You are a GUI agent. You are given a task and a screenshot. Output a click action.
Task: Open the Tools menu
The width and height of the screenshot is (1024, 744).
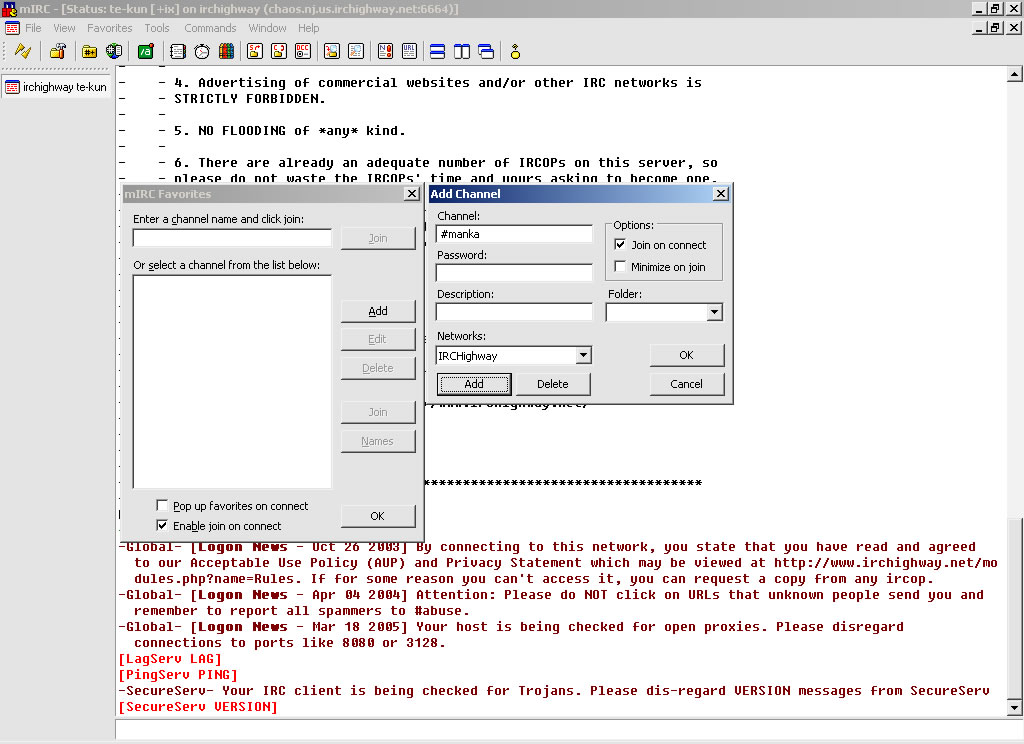pos(157,28)
